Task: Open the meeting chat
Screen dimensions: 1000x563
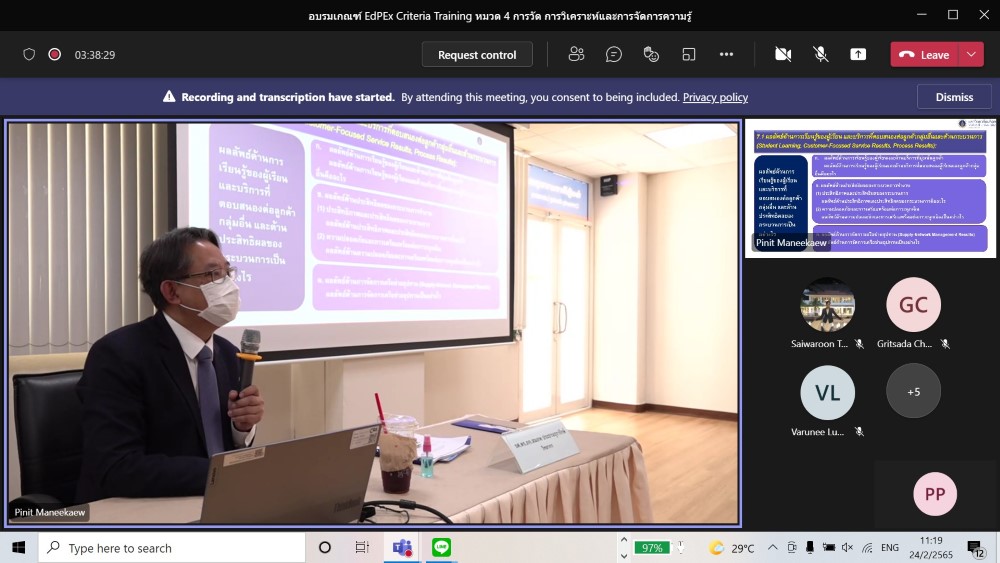Action: point(614,54)
